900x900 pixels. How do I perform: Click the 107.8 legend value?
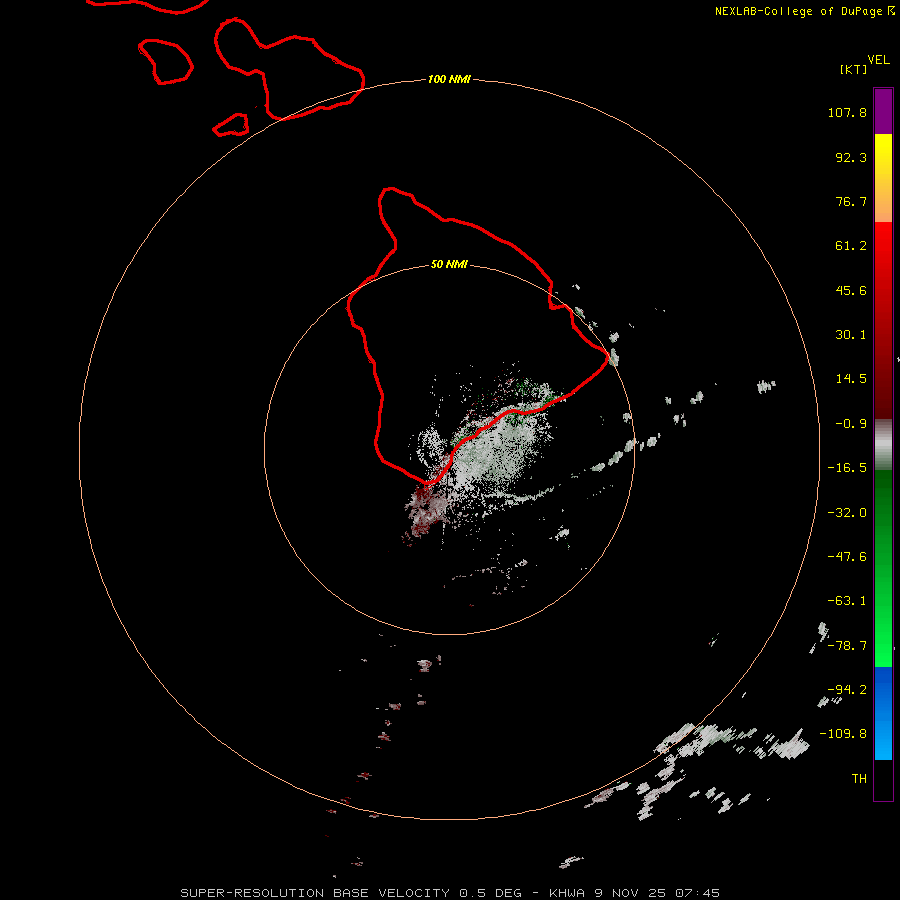tap(847, 112)
